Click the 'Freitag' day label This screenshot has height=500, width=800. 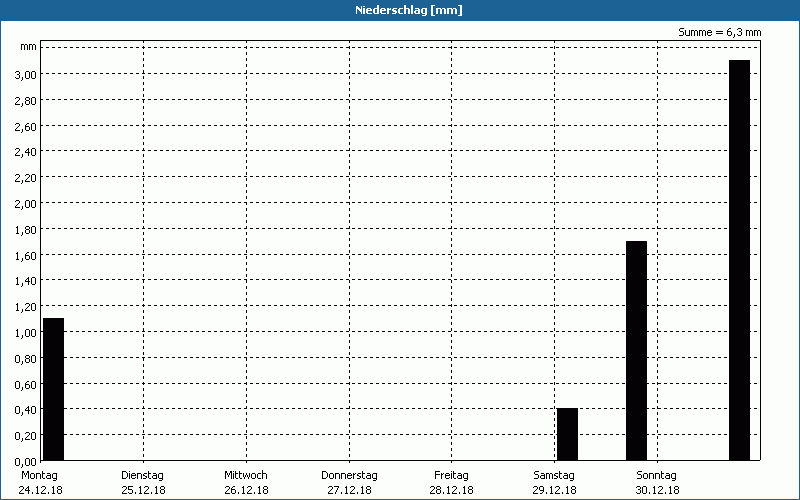(452, 476)
